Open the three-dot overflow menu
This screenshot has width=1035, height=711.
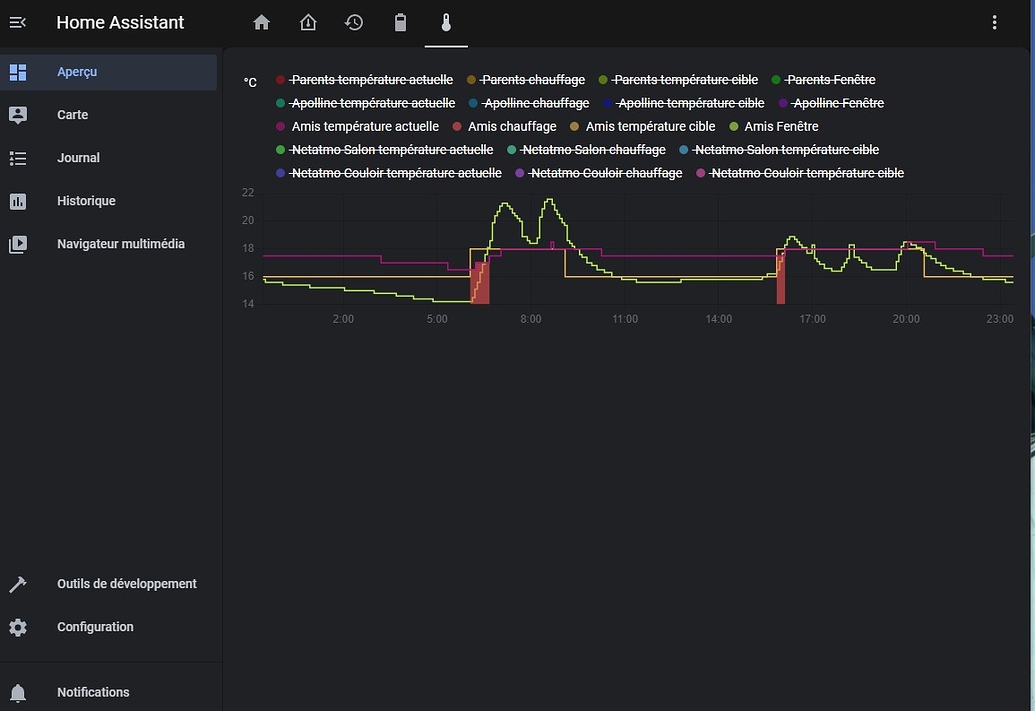[x=993, y=22]
